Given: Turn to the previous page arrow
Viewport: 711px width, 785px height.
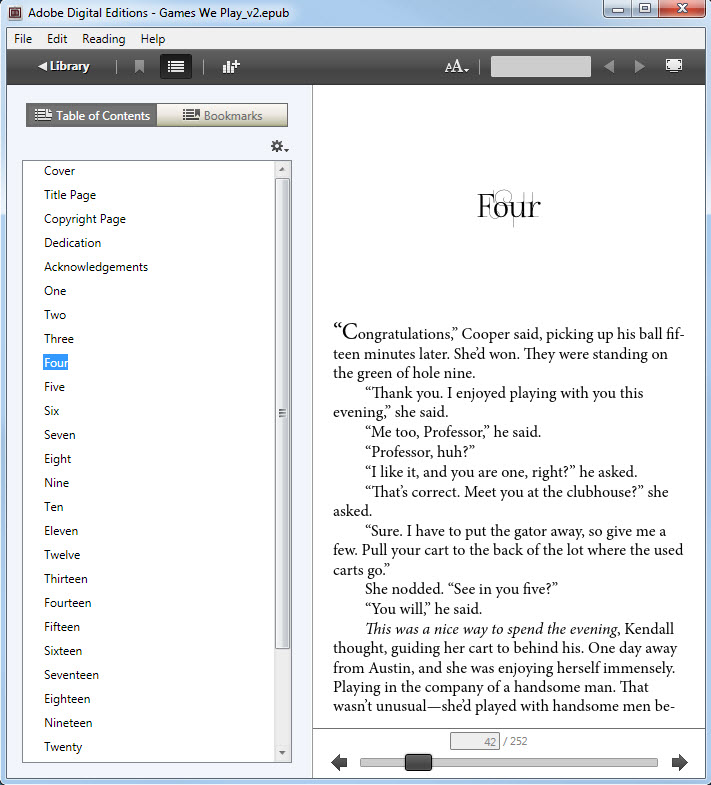Looking at the screenshot, I should 339,763.
